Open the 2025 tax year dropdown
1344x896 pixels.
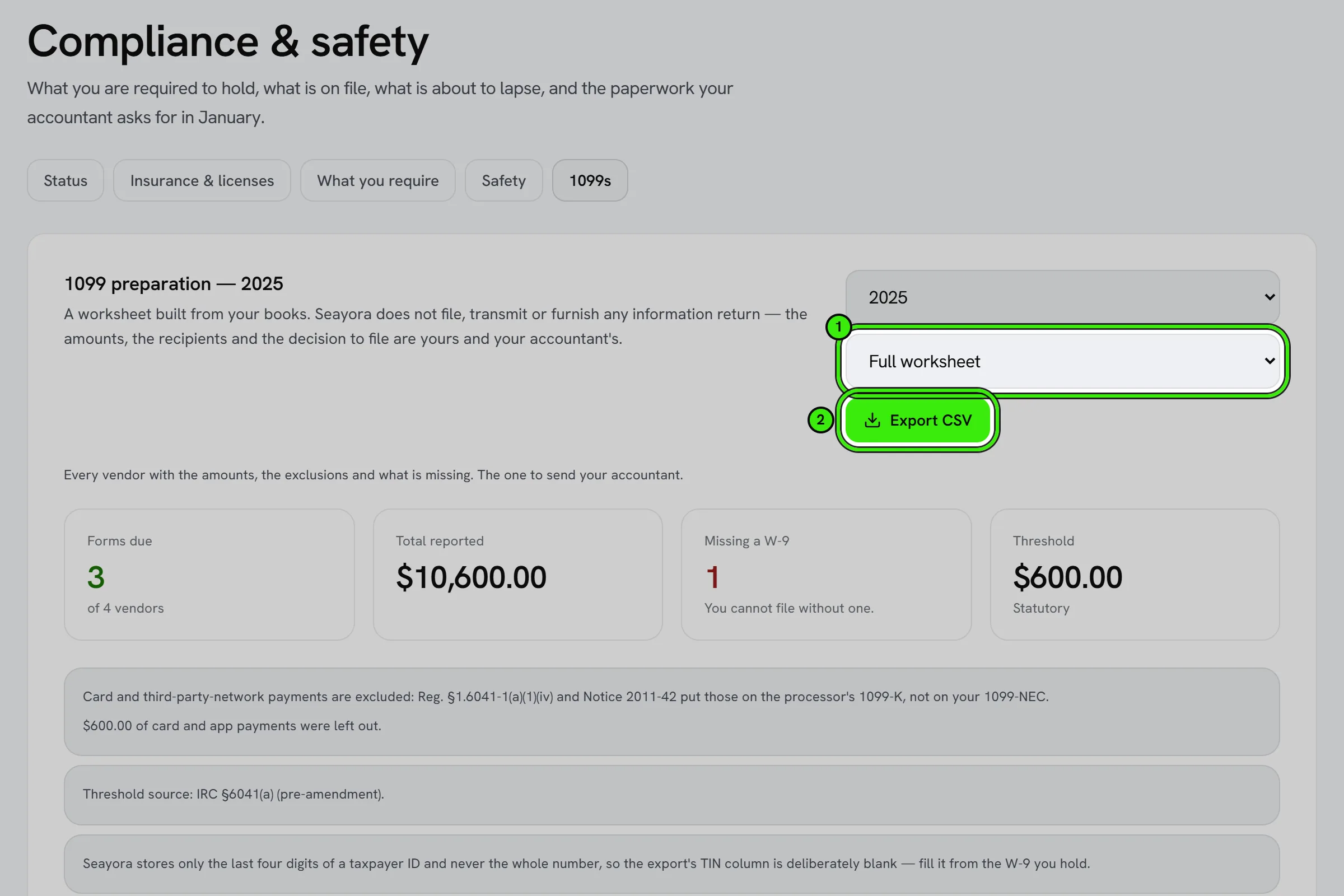(x=1062, y=297)
